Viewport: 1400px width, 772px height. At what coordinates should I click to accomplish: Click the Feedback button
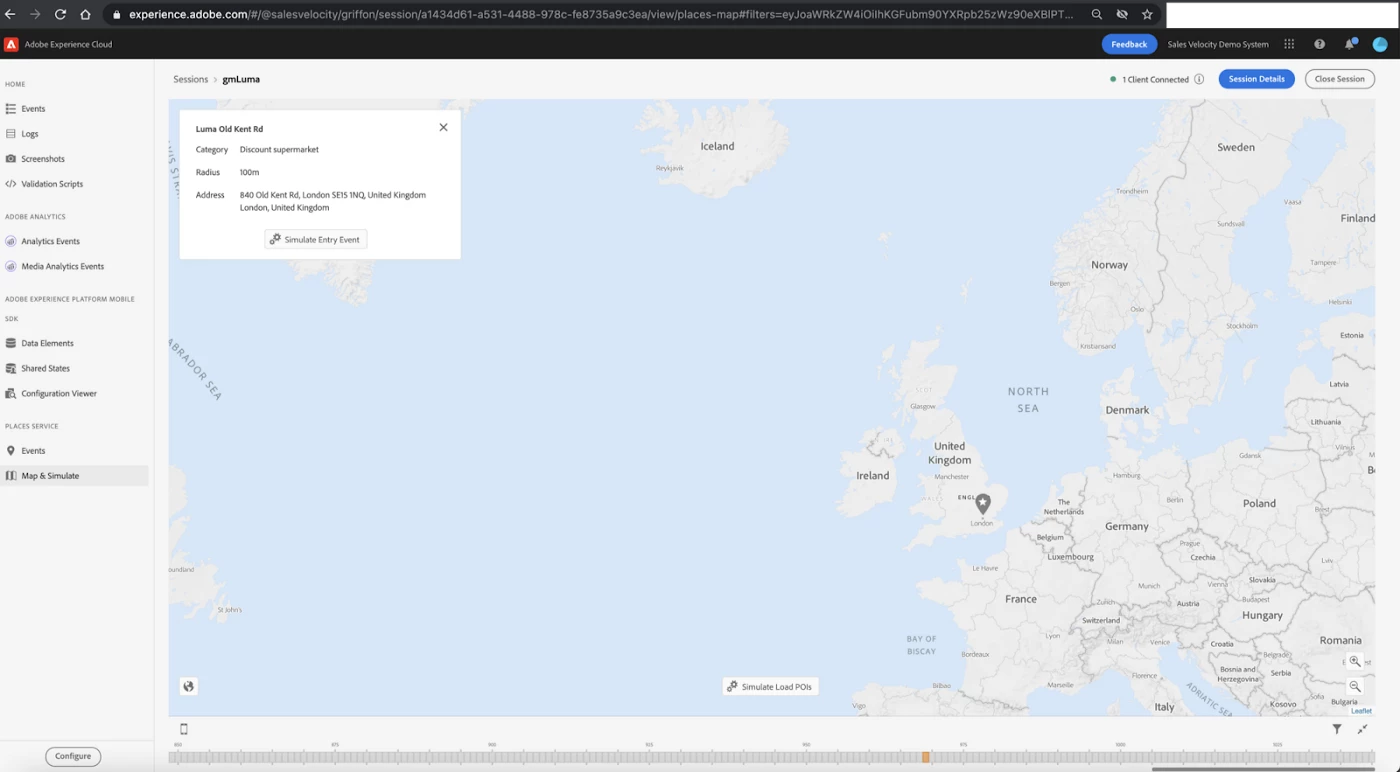[x=1129, y=44]
